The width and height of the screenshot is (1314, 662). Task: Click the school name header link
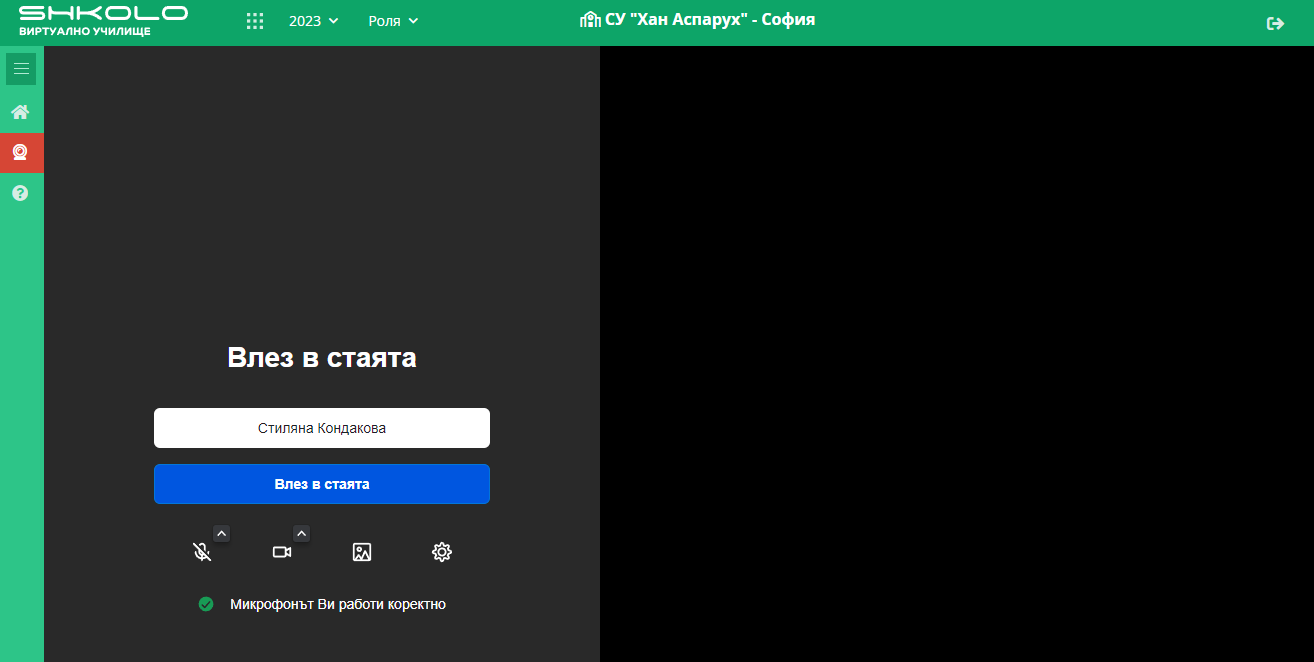click(x=698, y=19)
